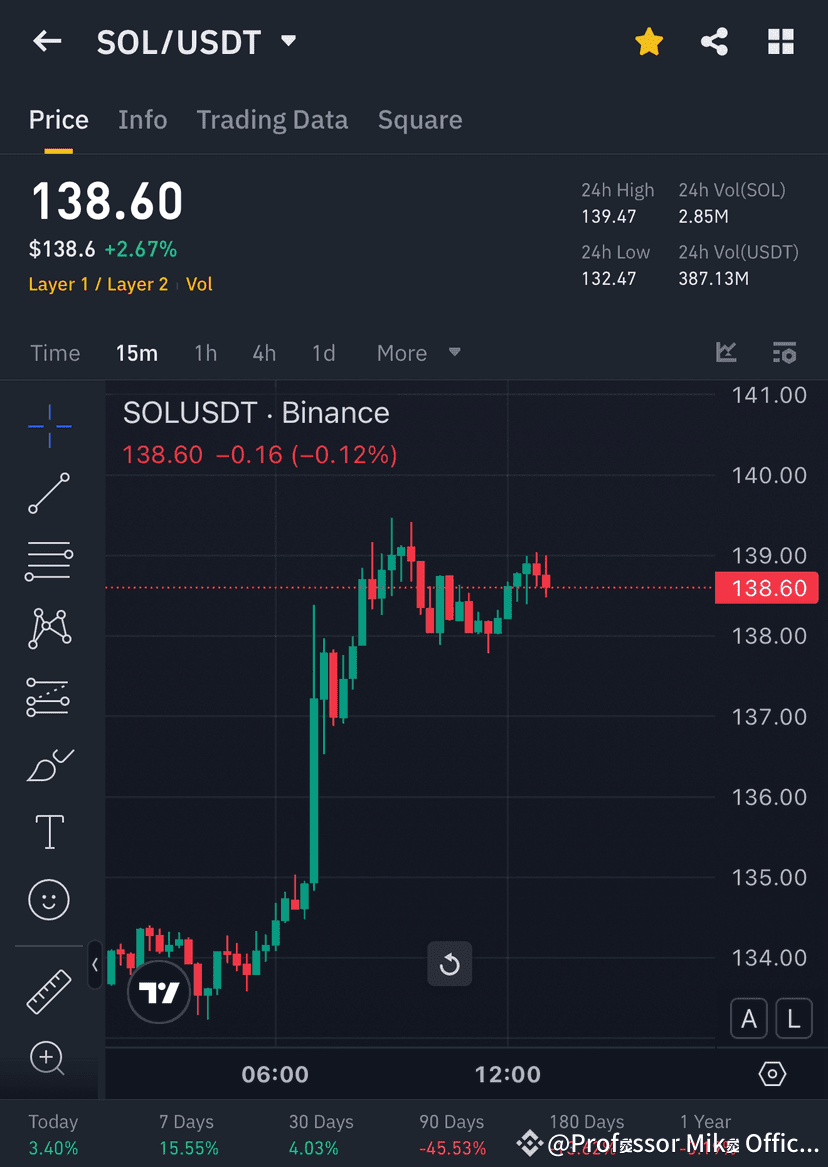Expand the More intervals dropdown

click(418, 353)
